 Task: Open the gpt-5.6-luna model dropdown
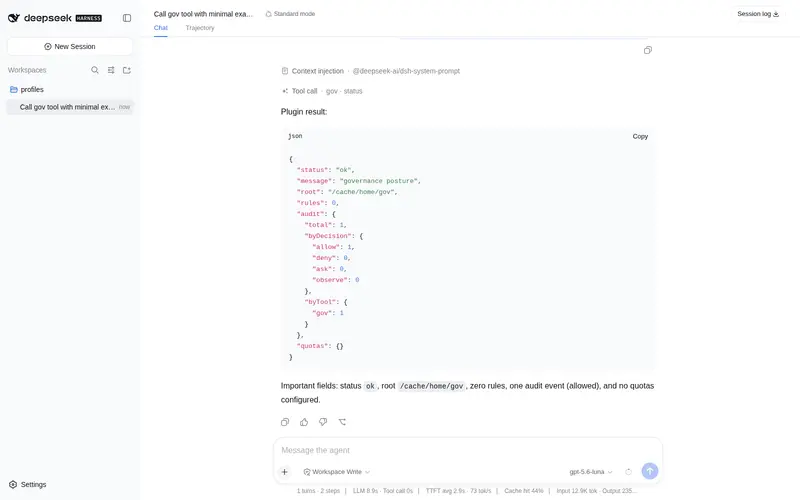click(591, 472)
